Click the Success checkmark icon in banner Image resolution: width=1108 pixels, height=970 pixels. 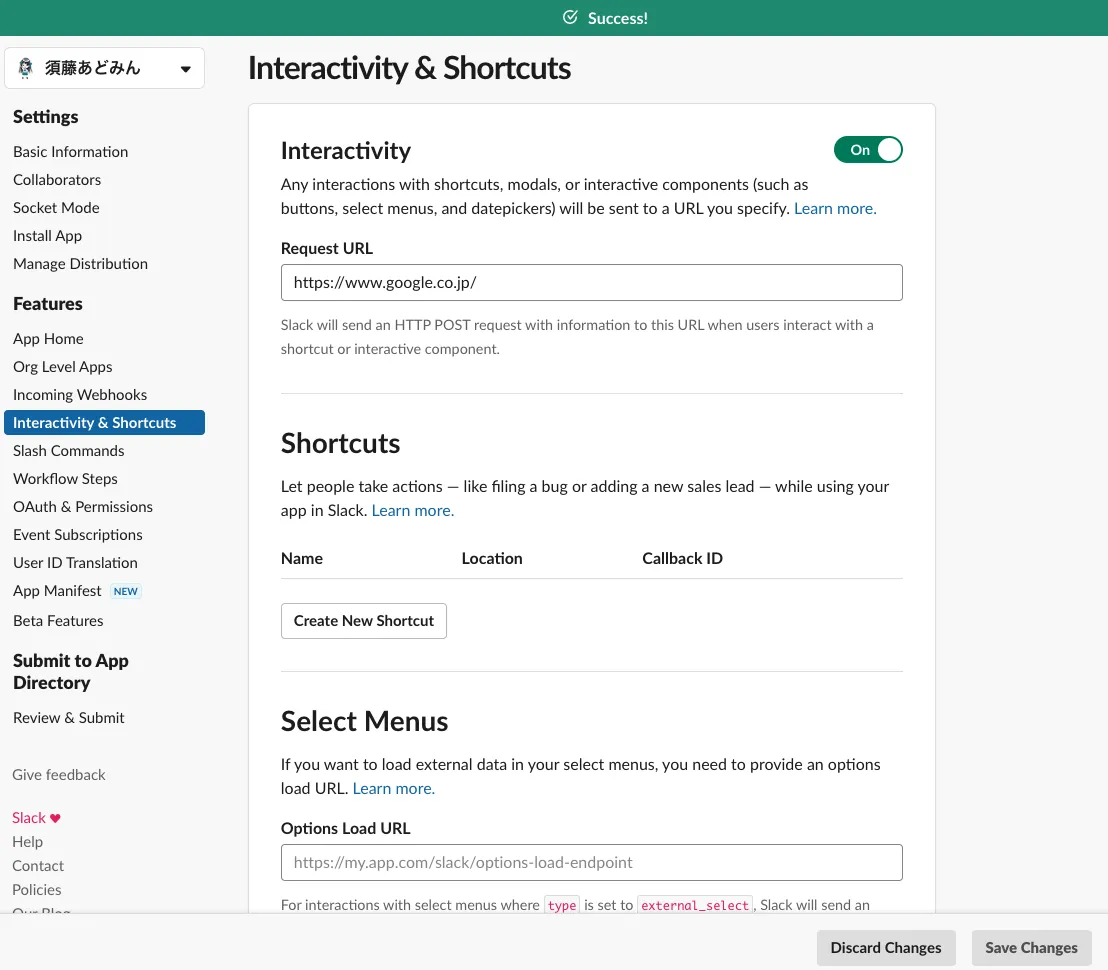tap(570, 18)
